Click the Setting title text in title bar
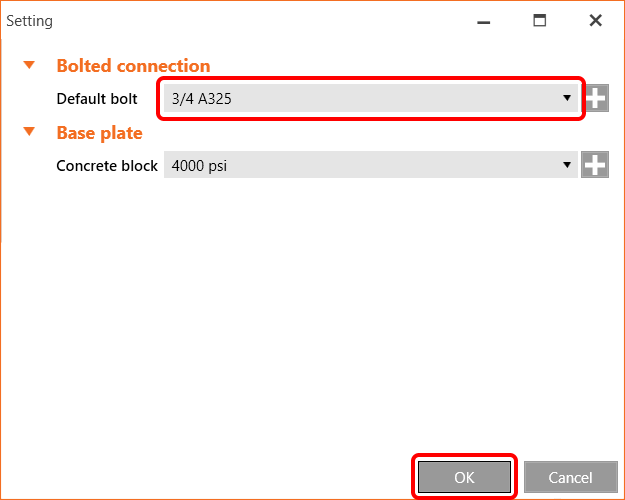 coord(30,20)
